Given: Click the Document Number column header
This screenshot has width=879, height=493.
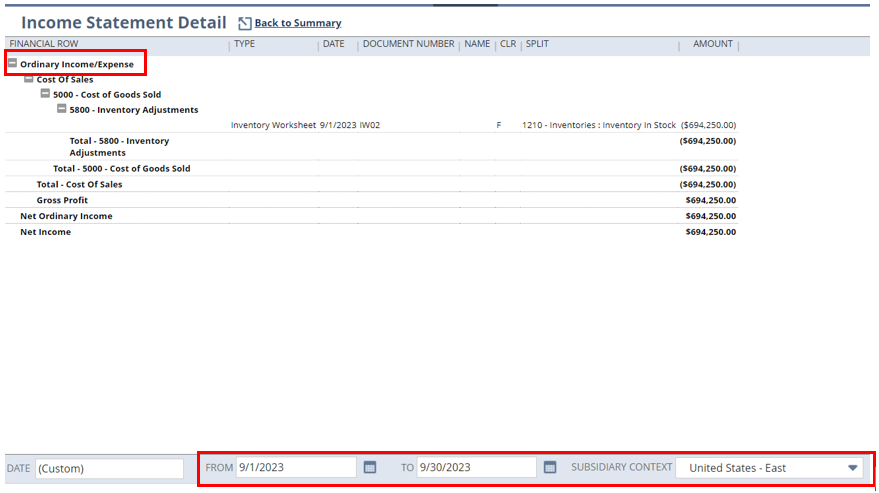Looking at the screenshot, I should pyautogui.click(x=408, y=44).
